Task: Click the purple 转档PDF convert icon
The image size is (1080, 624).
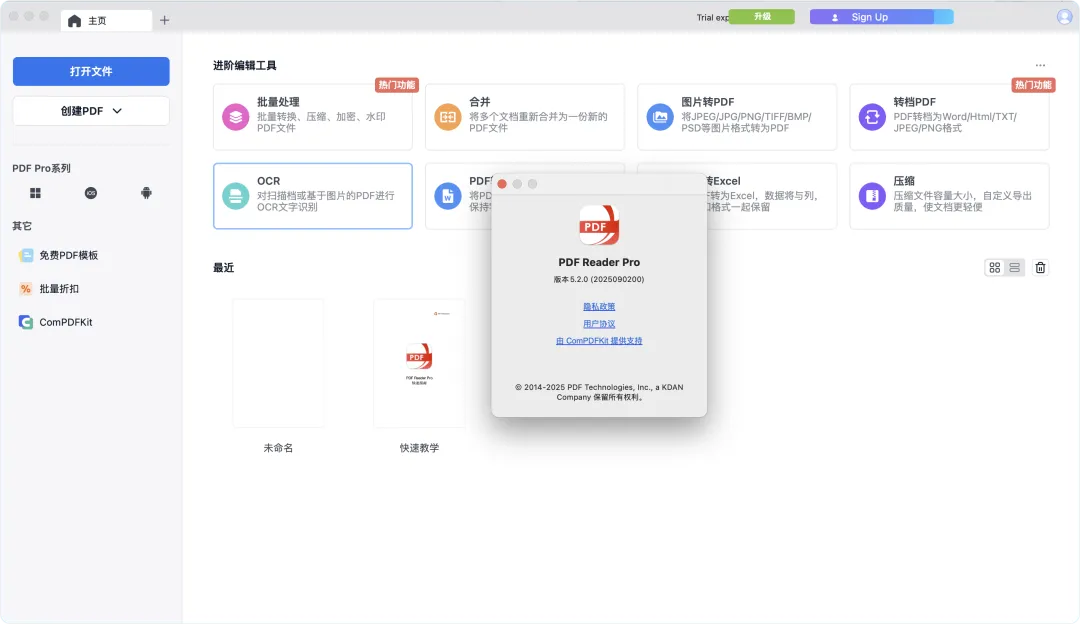Action: pyautogui.click(x=872, y=117)
